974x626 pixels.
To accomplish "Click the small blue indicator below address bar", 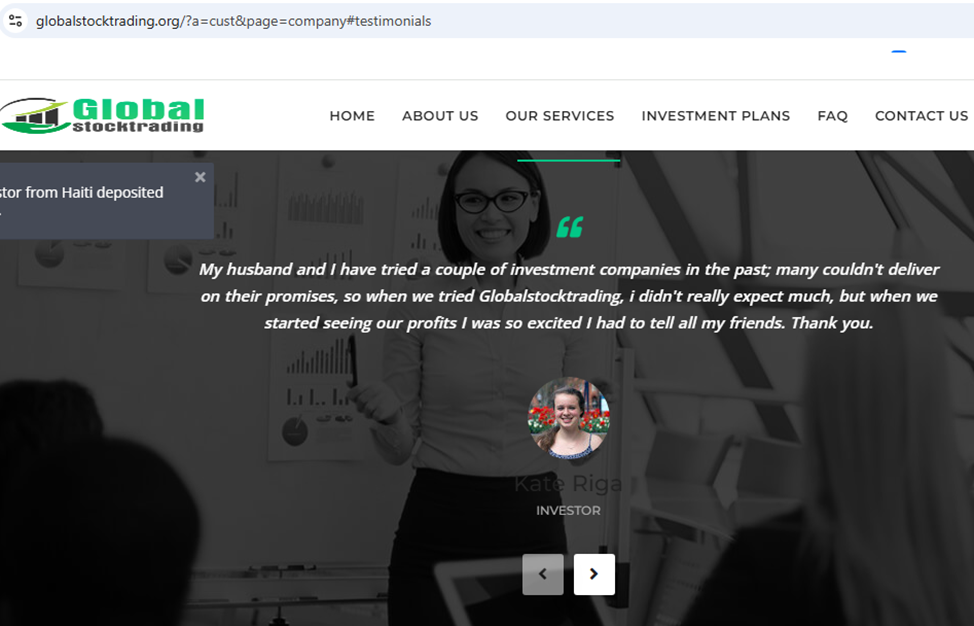I will coord(899,52).
